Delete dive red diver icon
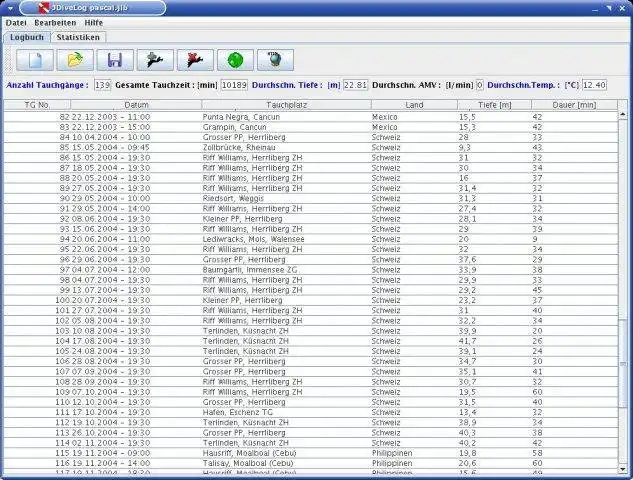Screen dimensions: 633x480 click(x=195, y=60)
